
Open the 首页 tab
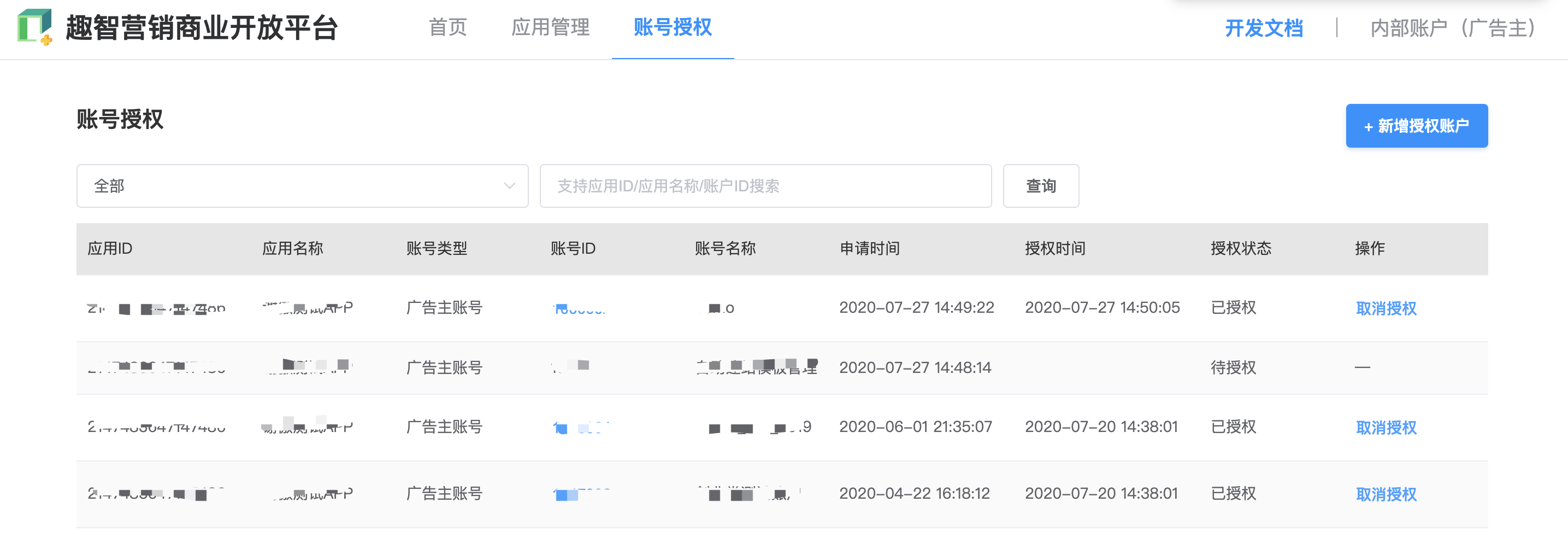point(448,27)
